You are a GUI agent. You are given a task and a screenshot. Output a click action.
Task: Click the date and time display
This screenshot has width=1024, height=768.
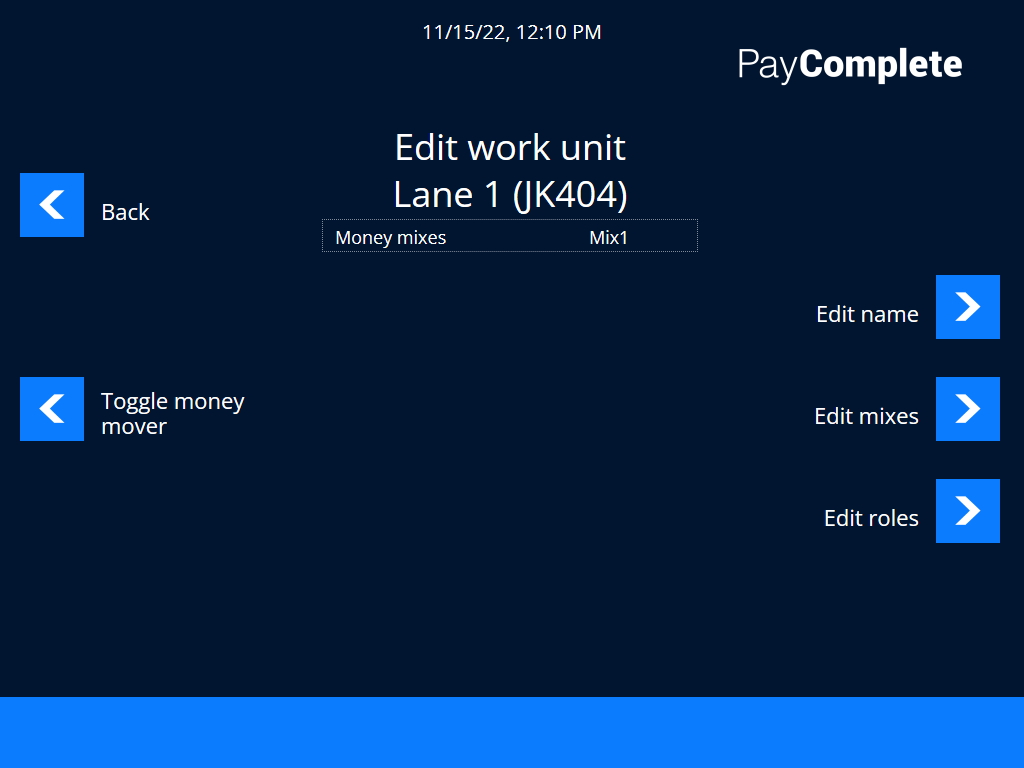tap(512, 32)
